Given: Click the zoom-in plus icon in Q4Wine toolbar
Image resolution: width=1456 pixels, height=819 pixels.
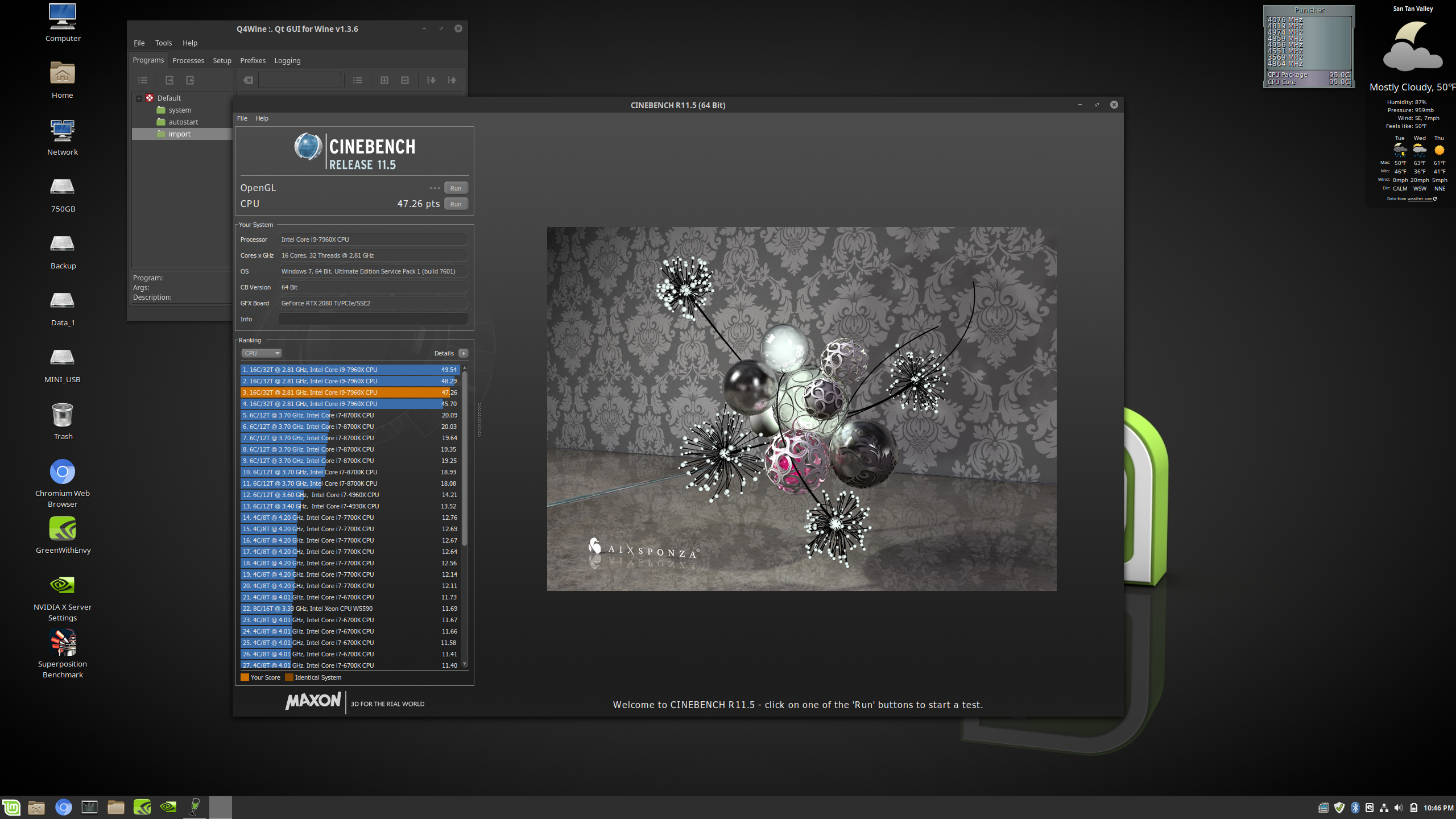Looking at the screenshot, I should click(x=384, y=80).
